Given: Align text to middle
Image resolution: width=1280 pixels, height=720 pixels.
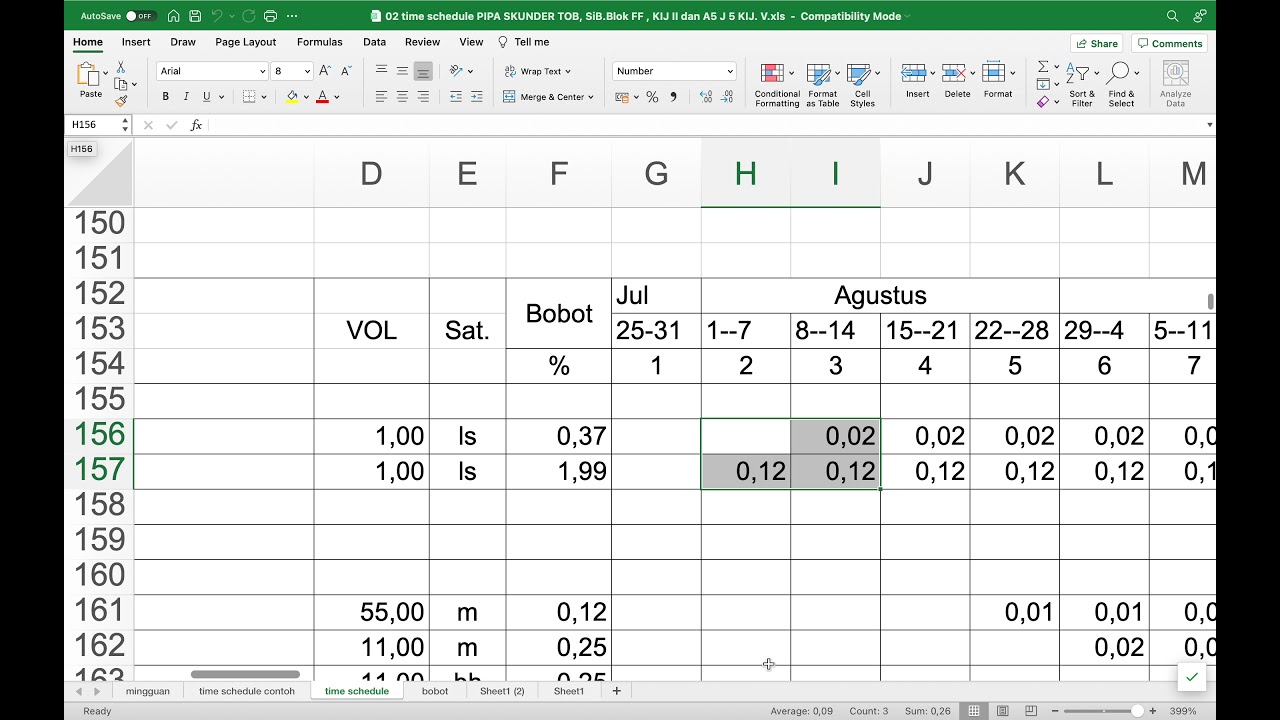Looking at the screenshot, I should (402, 71).
